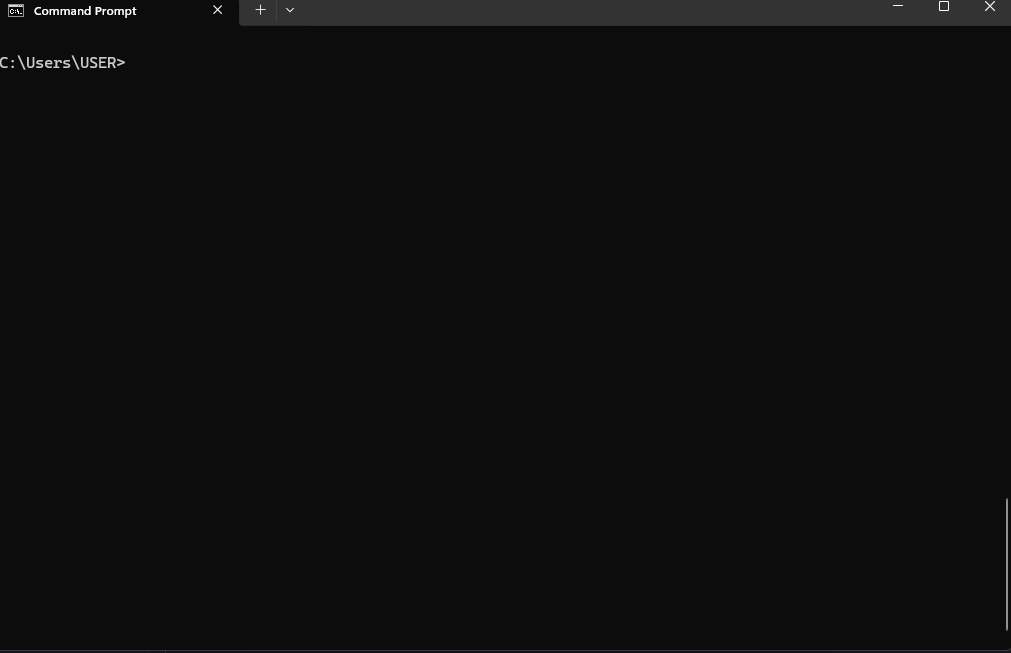Select the Command Prompt tab title

pos(84,11)
